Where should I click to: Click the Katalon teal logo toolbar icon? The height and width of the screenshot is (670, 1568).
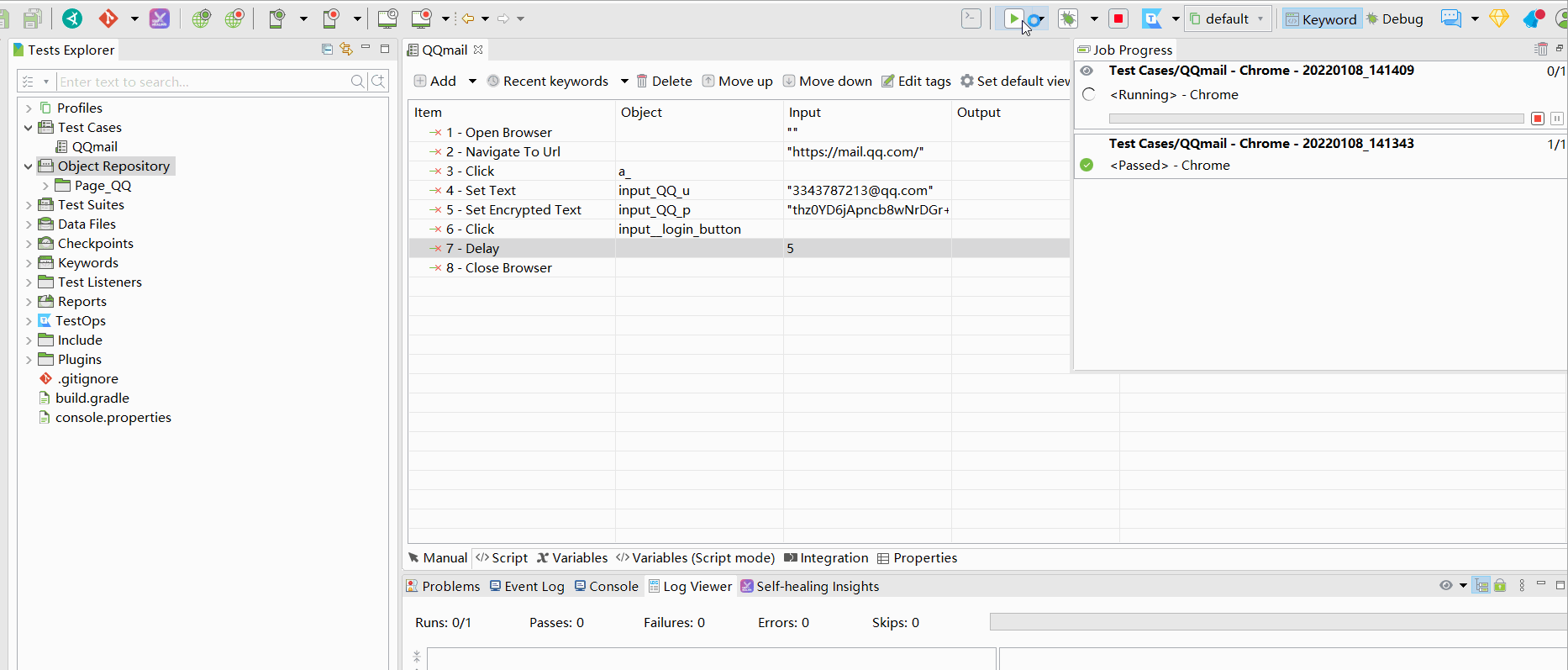coord(72,18)
